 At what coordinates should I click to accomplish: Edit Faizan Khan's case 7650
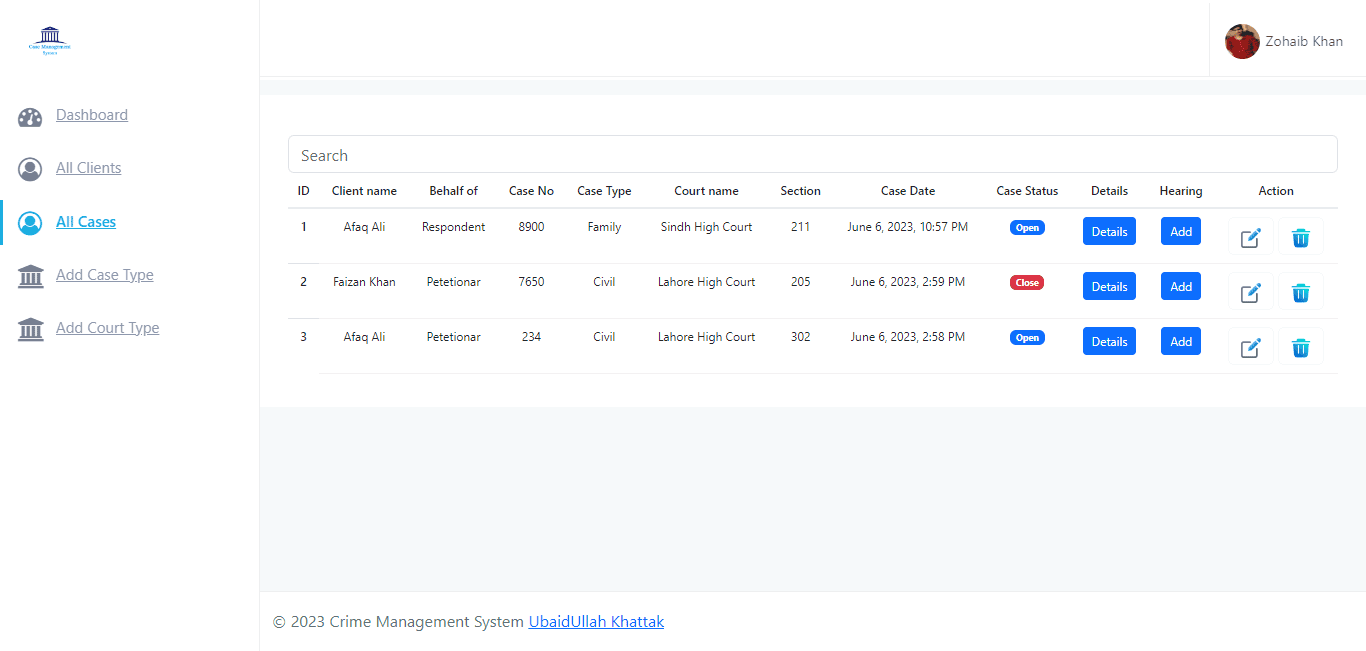[x=1250, y=293]
